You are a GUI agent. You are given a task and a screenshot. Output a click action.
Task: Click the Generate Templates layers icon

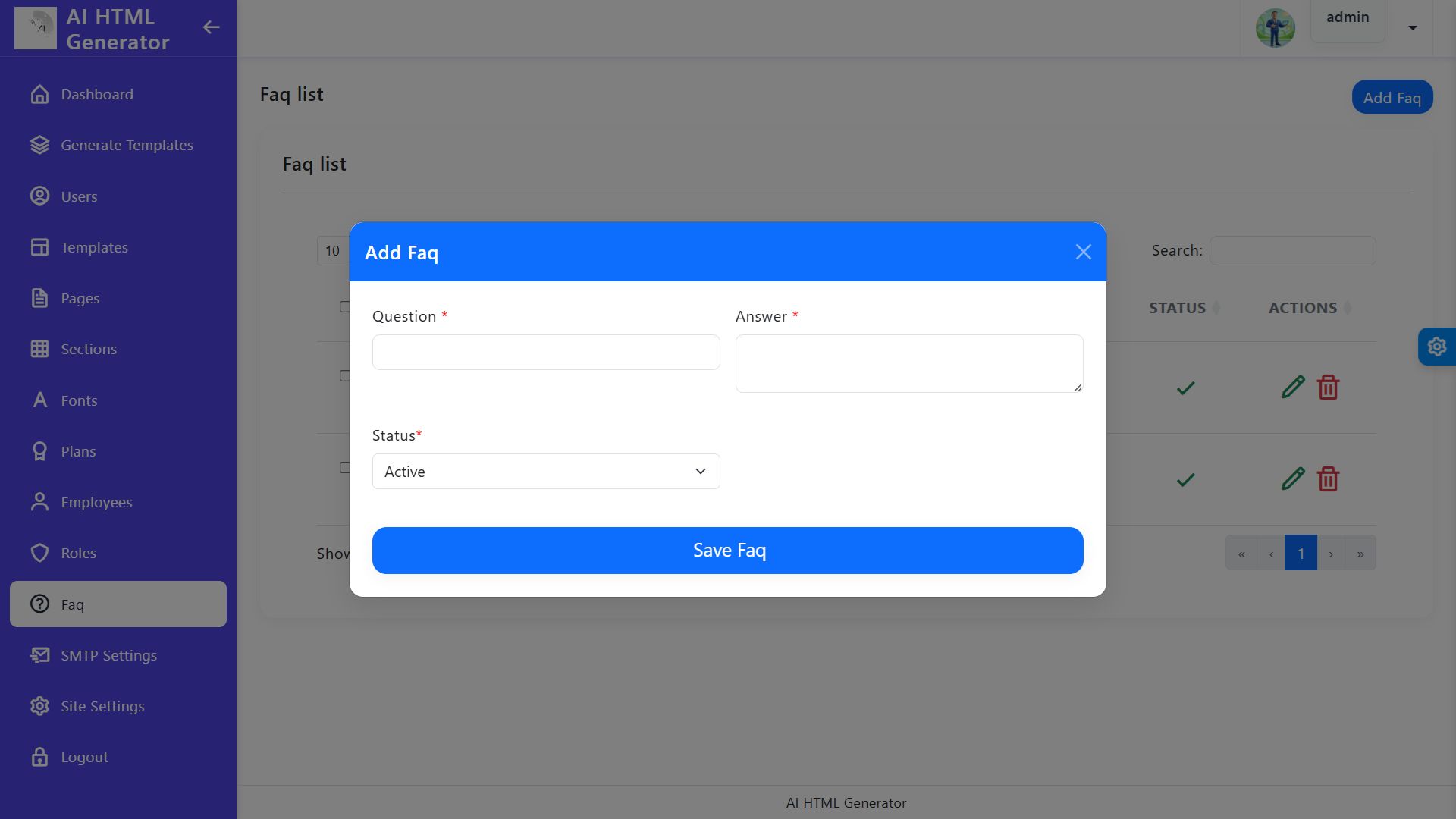pos(39,145)
